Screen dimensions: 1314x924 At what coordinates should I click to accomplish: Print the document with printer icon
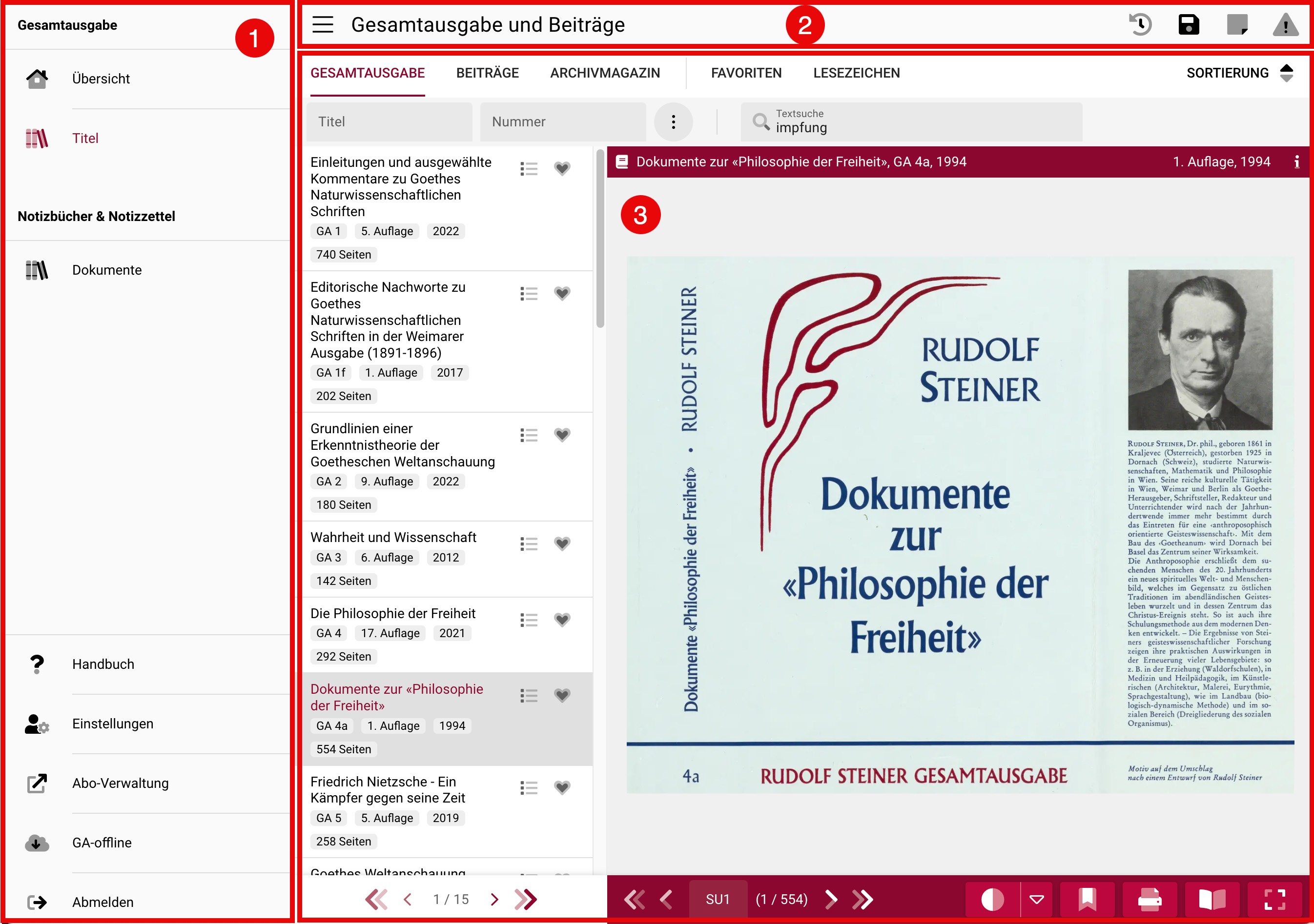point(1149,899)
